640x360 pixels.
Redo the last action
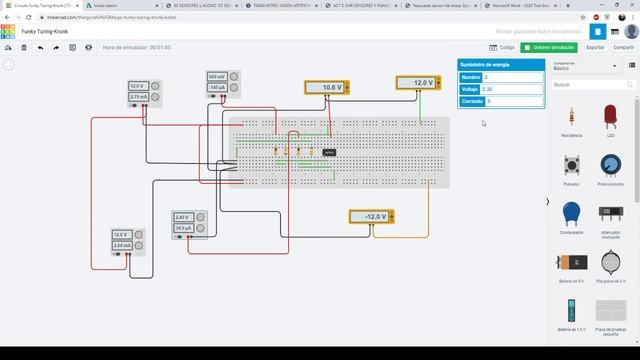click(x=56, y=48)
